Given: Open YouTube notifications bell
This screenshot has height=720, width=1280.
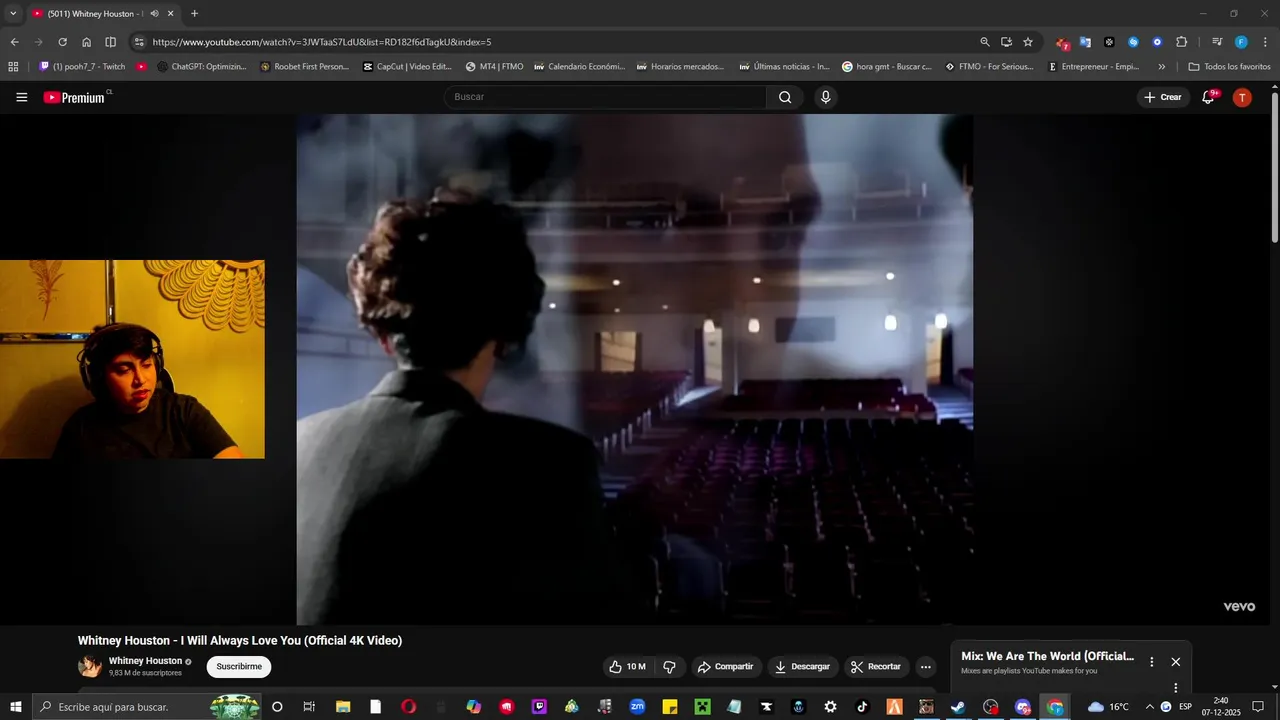Looking at the screenshot, I should point(1208,97).
